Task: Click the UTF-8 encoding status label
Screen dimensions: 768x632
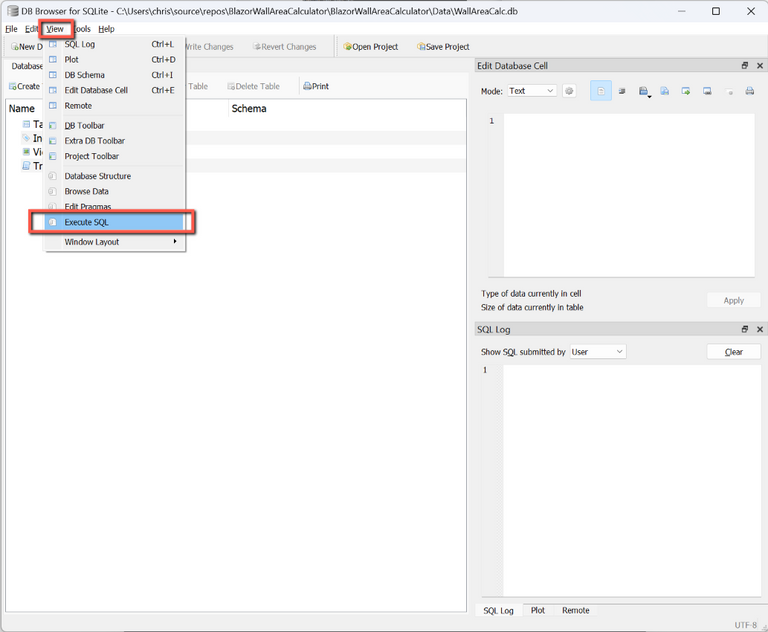Action: (x=745, y=625)
